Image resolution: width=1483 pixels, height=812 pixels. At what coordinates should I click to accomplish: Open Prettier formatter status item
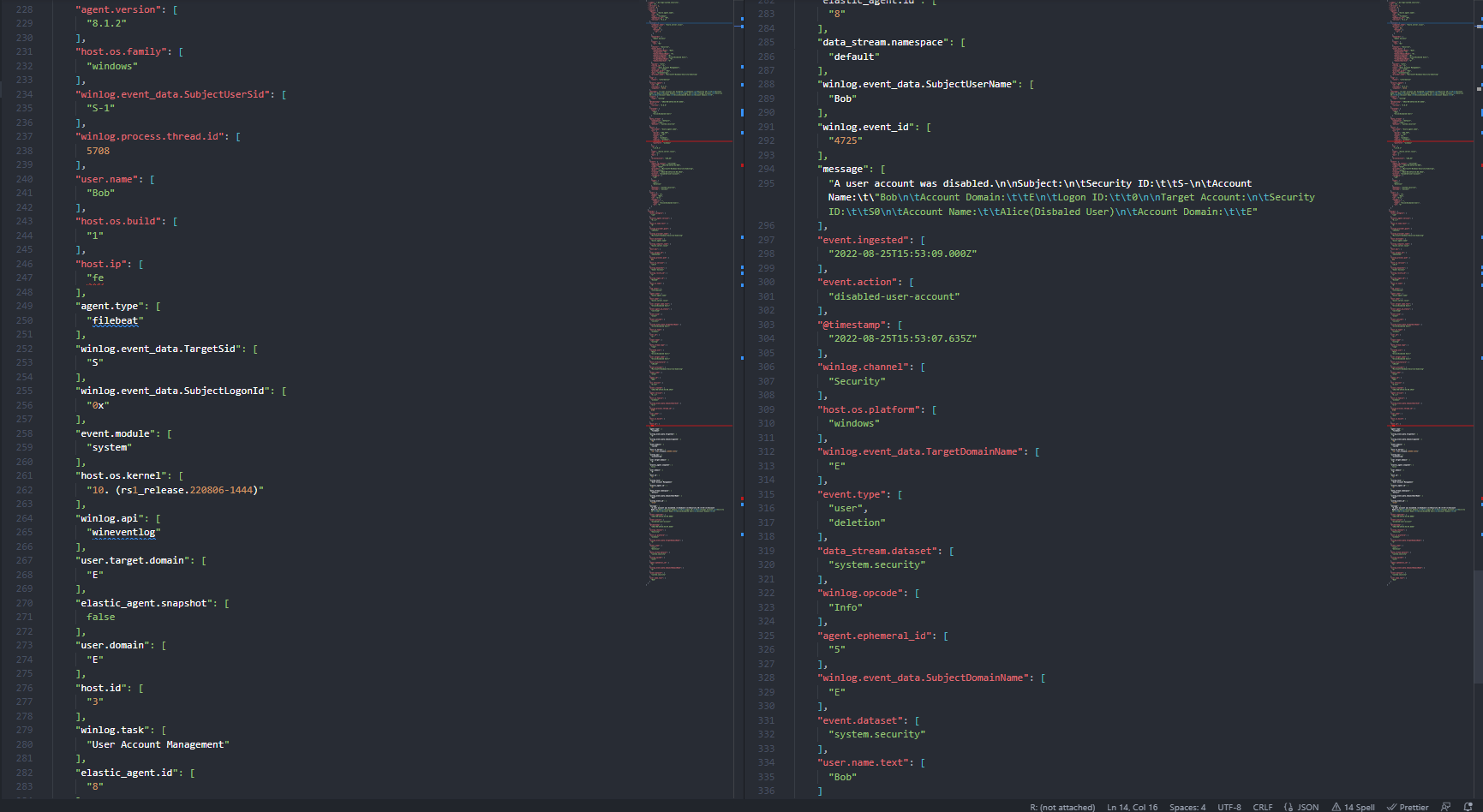(1408, 807)
